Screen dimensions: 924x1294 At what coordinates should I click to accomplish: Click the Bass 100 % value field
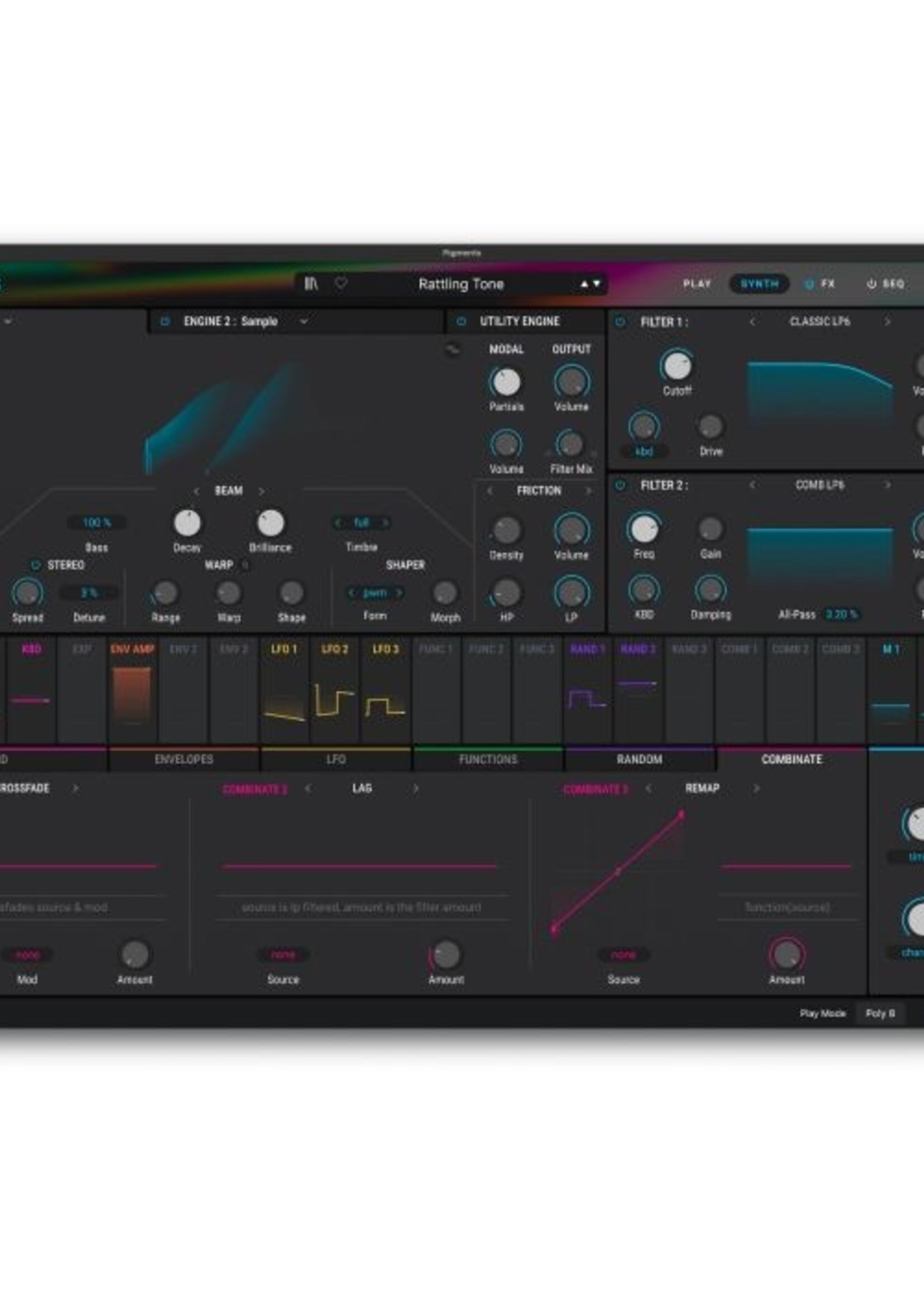click(97, 523)
